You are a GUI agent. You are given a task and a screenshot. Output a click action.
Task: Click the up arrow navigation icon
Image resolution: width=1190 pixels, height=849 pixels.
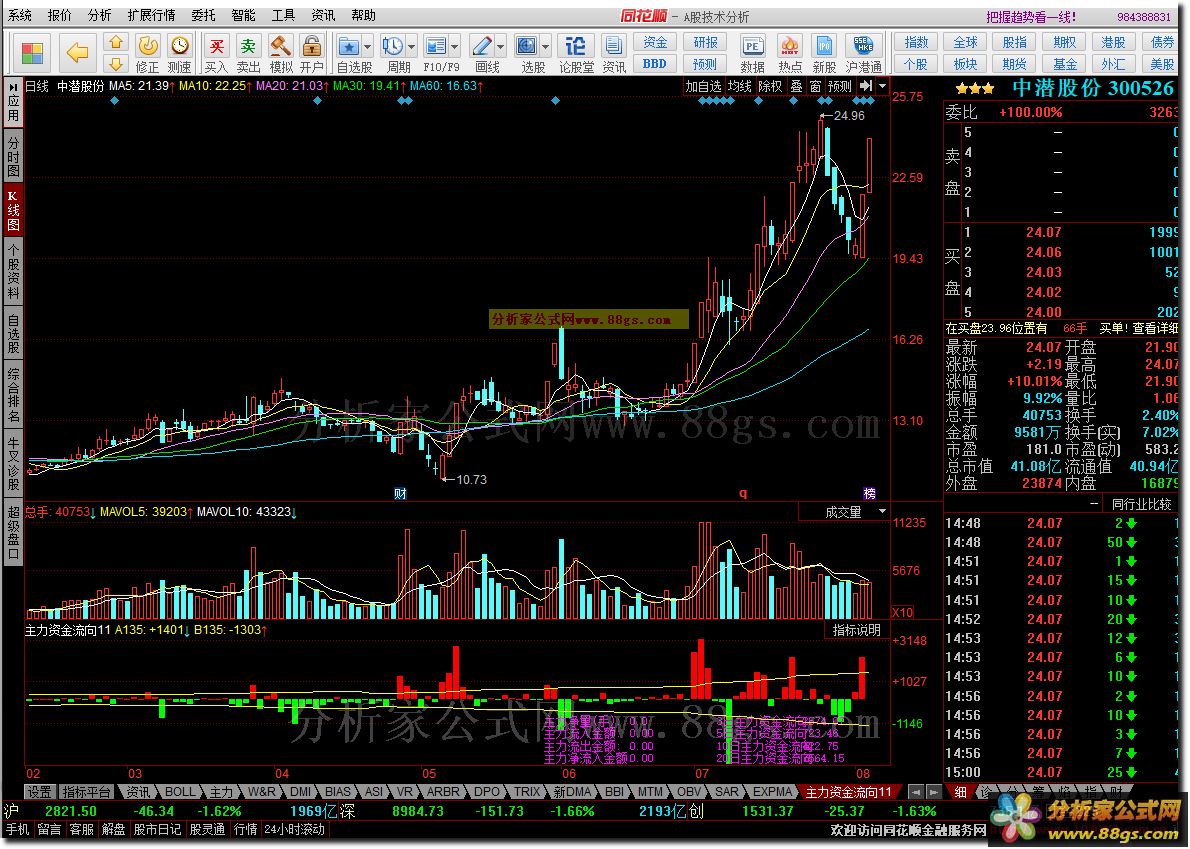[115, 42]
